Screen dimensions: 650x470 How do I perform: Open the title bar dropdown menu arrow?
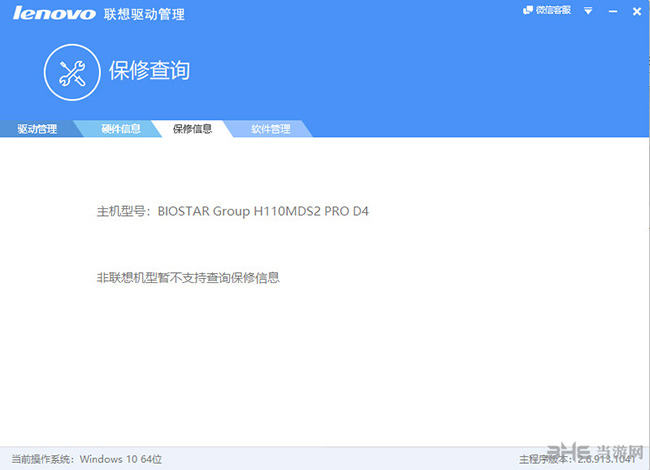(588, 11)
